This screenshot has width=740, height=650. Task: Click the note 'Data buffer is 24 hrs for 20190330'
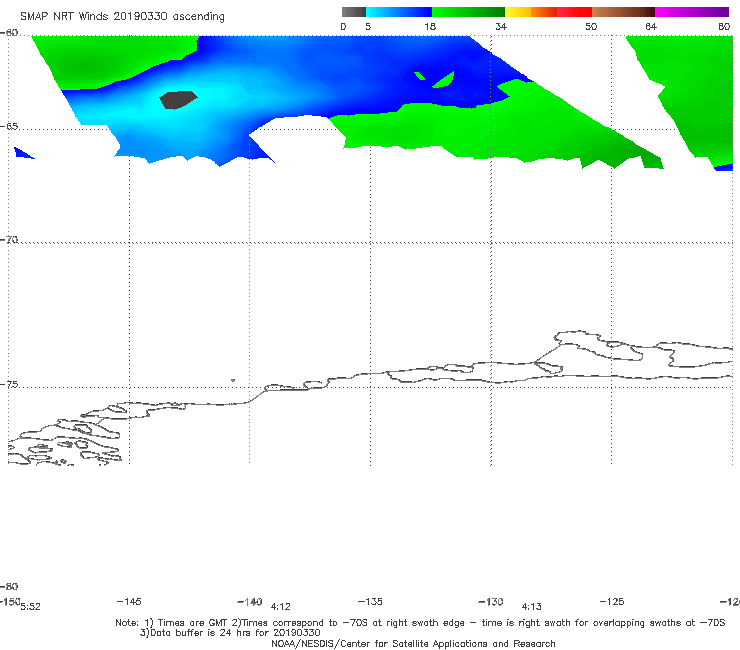click(230, 633)
